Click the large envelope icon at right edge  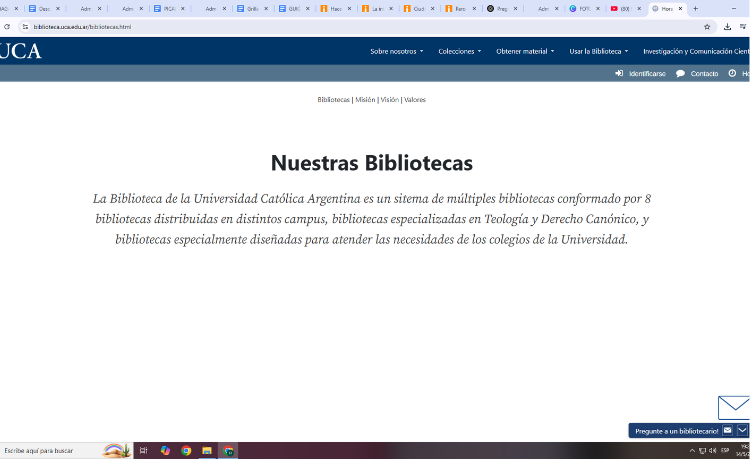pos(734,408)
